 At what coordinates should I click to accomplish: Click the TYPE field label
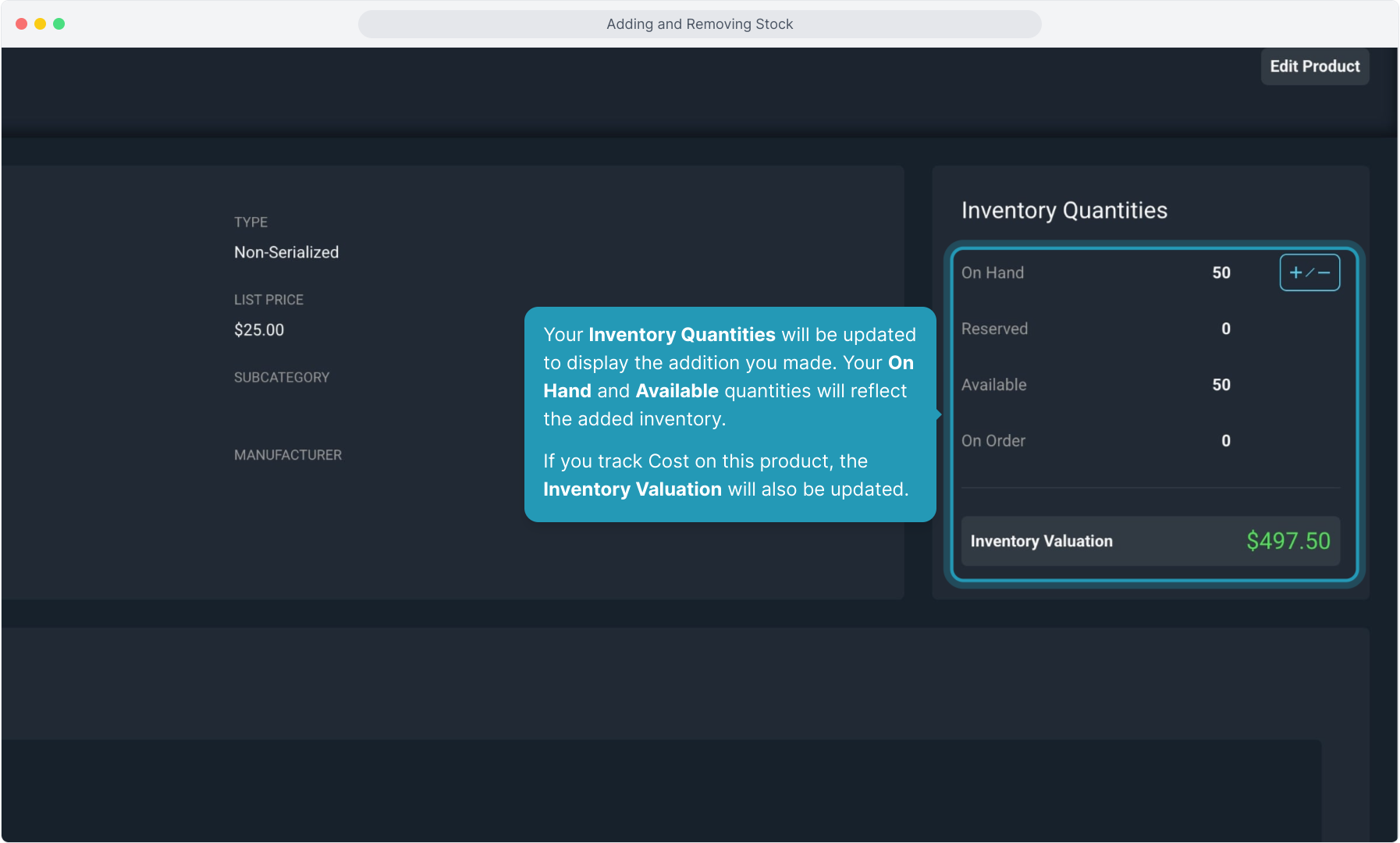(x=251, y=222)
